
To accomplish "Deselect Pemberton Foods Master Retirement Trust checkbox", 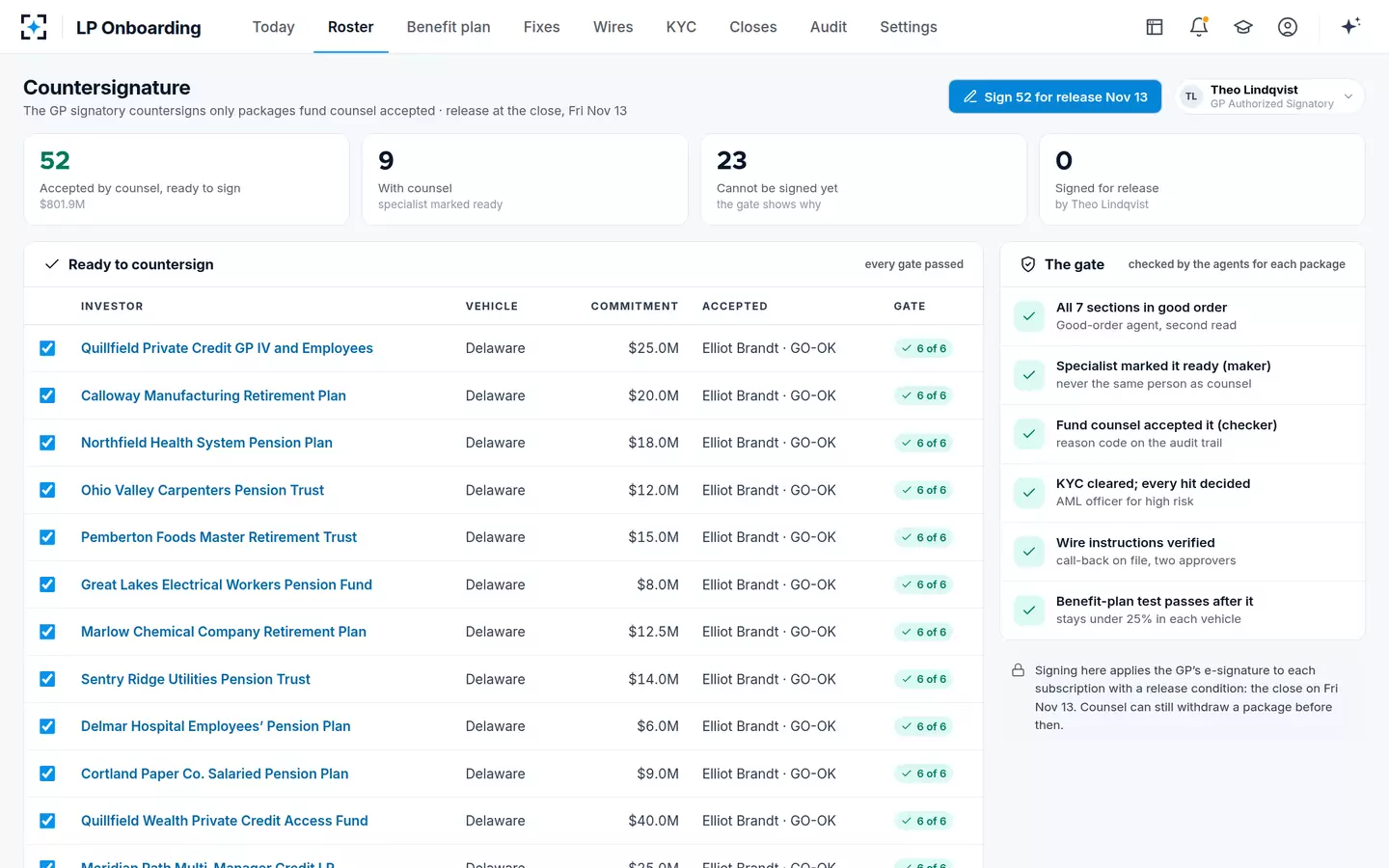I will click(47, 537).
